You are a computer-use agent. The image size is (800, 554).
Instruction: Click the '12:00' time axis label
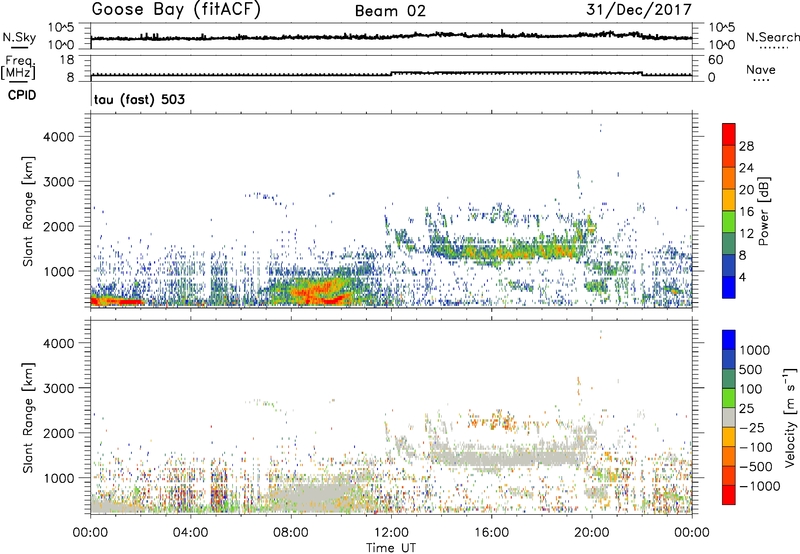click(x=391, y=533)
